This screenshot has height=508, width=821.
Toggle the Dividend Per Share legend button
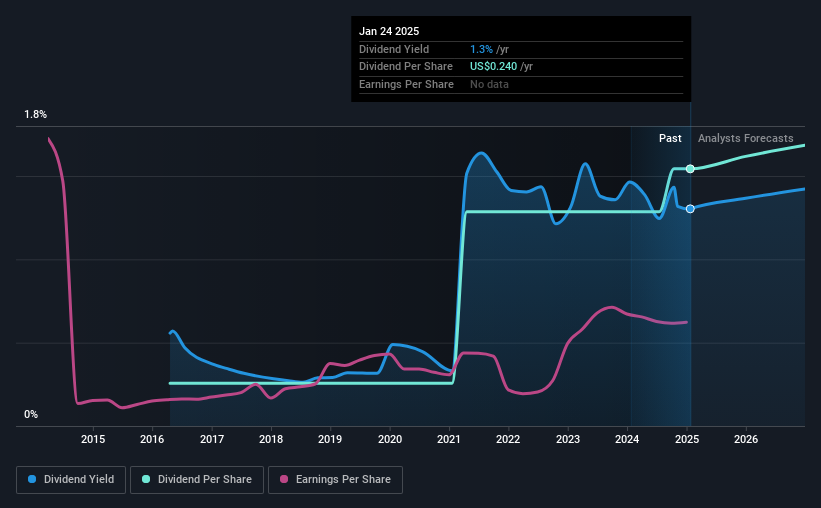tap(197, 480)
